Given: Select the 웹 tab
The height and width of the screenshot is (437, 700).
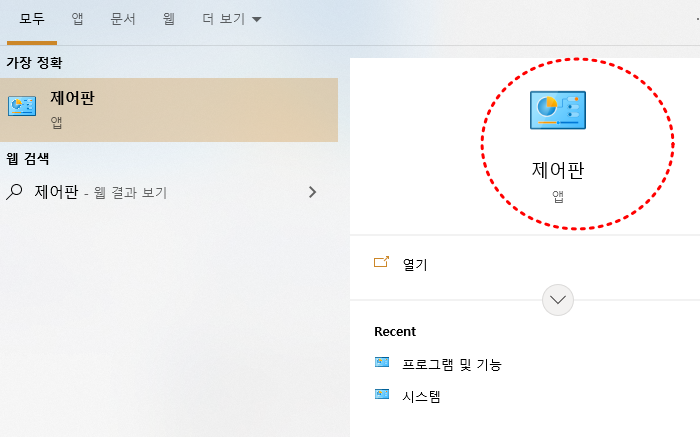Looking at the screenshot, I should point(168,19).
